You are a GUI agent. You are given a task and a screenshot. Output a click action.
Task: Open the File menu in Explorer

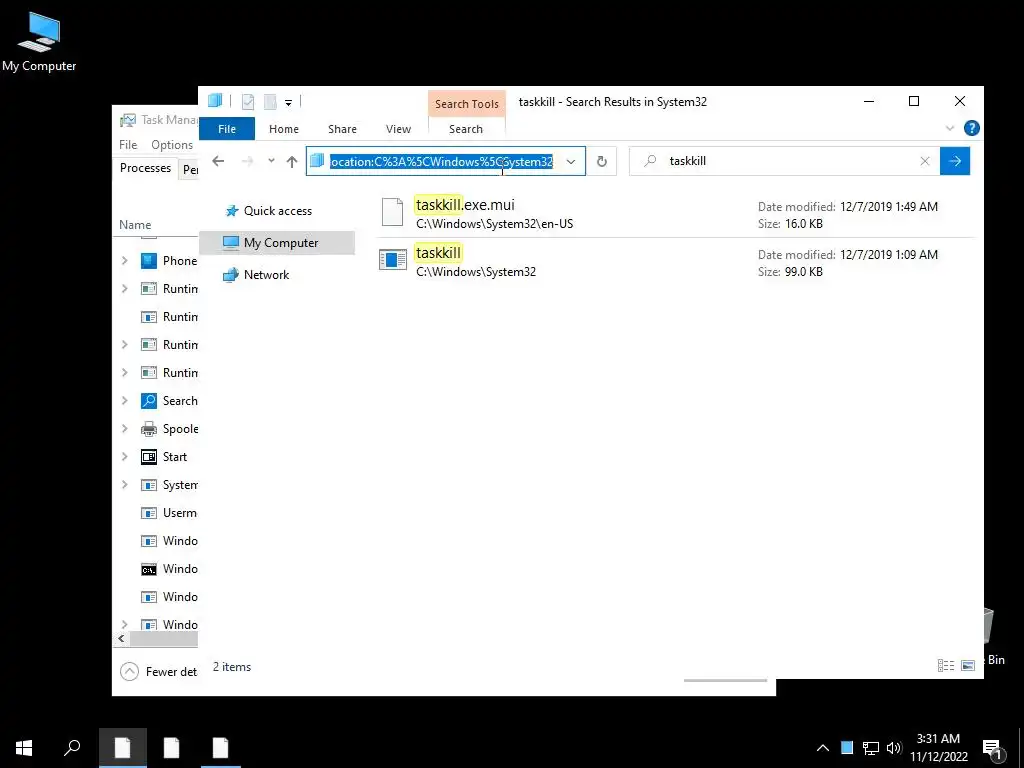point(227,129)
